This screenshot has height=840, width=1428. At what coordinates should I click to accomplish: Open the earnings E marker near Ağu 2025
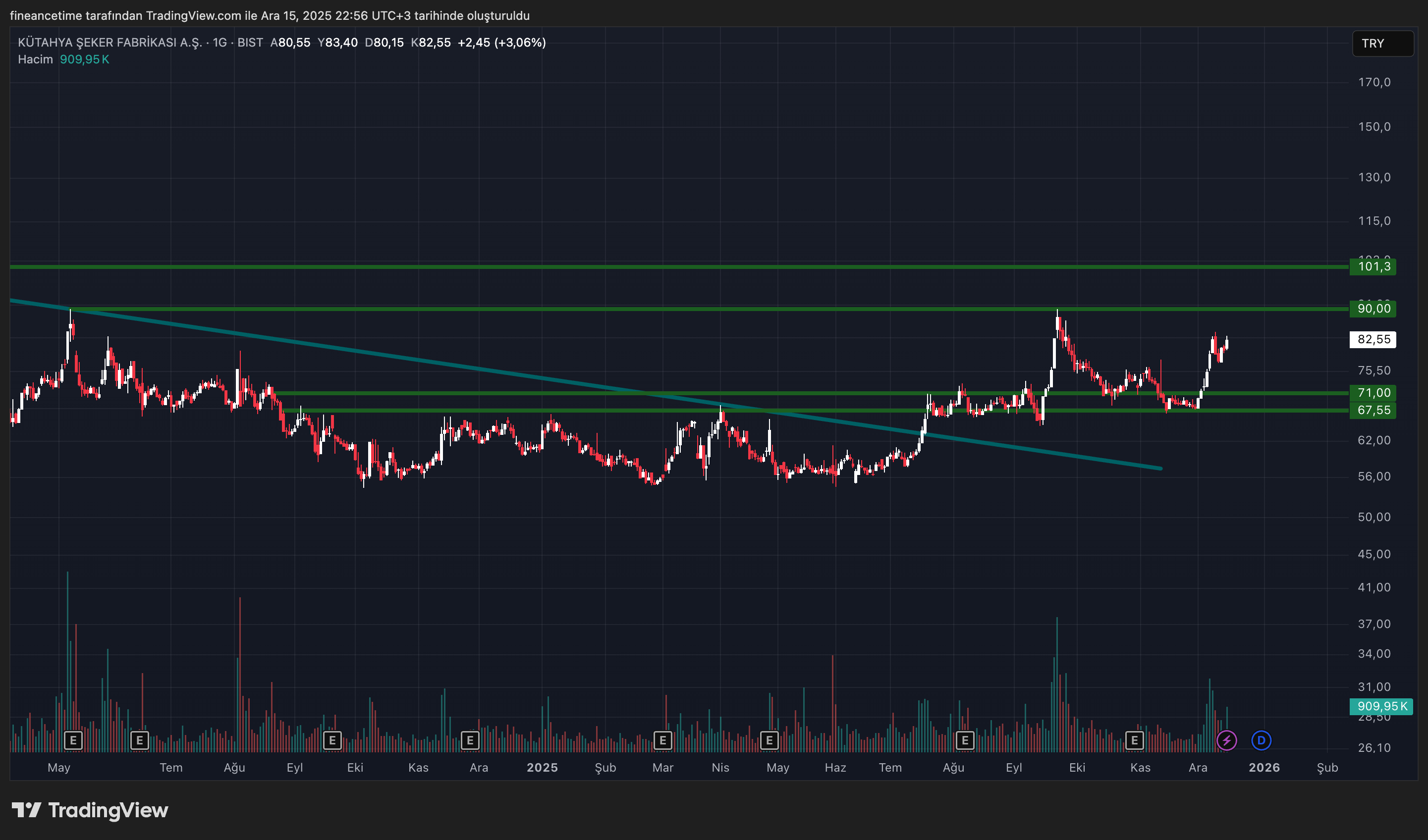(964, 740)
